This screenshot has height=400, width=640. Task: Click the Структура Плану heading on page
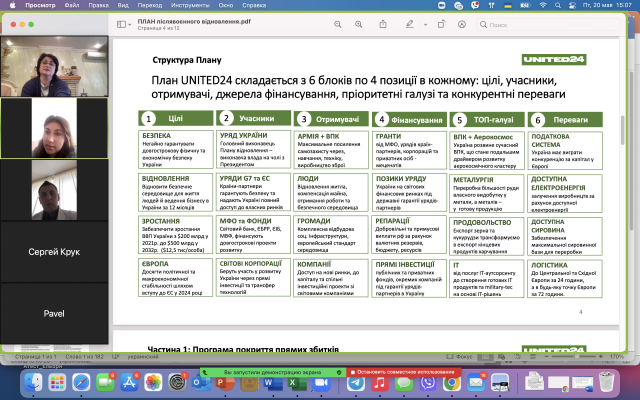187,60
